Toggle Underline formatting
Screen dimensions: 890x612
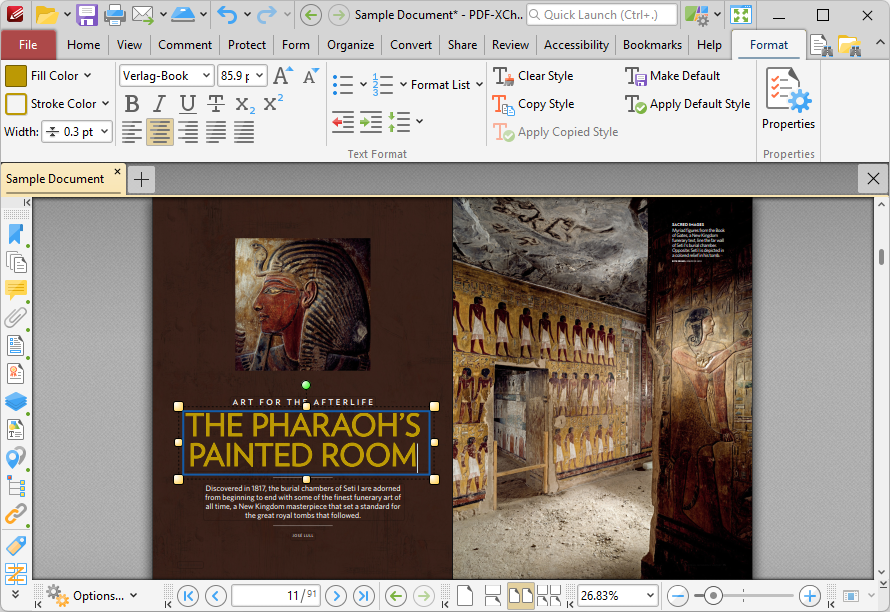pos(187,104)
